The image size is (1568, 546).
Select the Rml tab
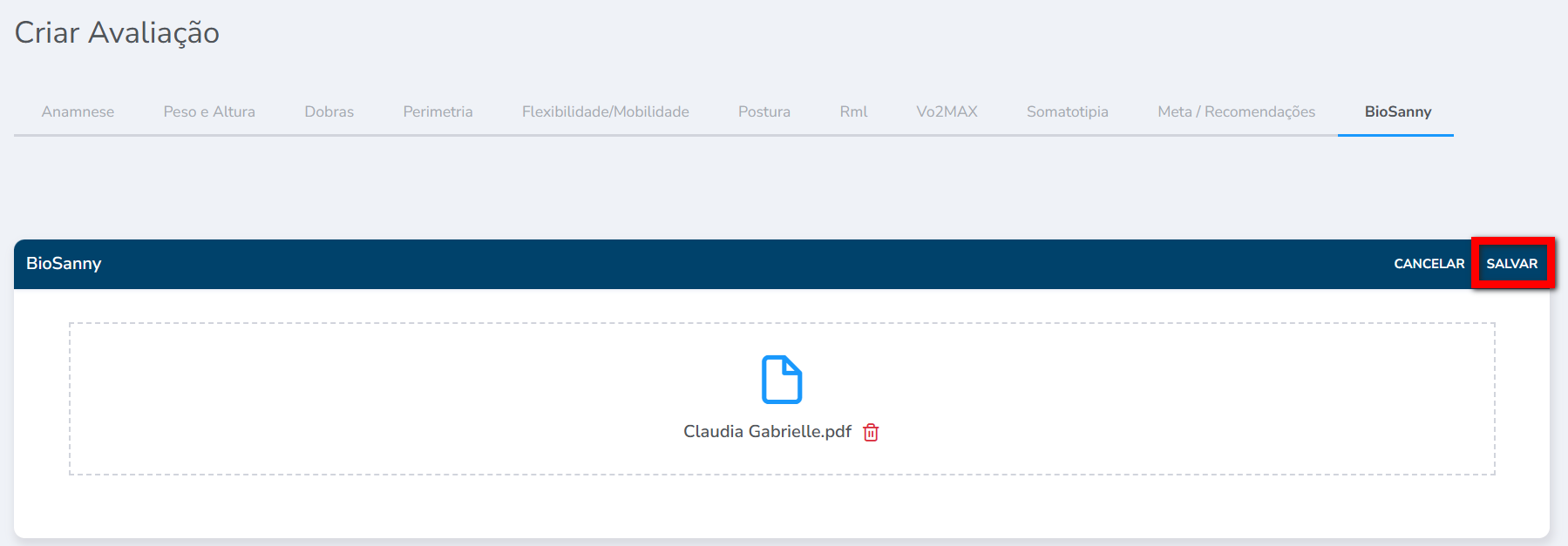853,111
